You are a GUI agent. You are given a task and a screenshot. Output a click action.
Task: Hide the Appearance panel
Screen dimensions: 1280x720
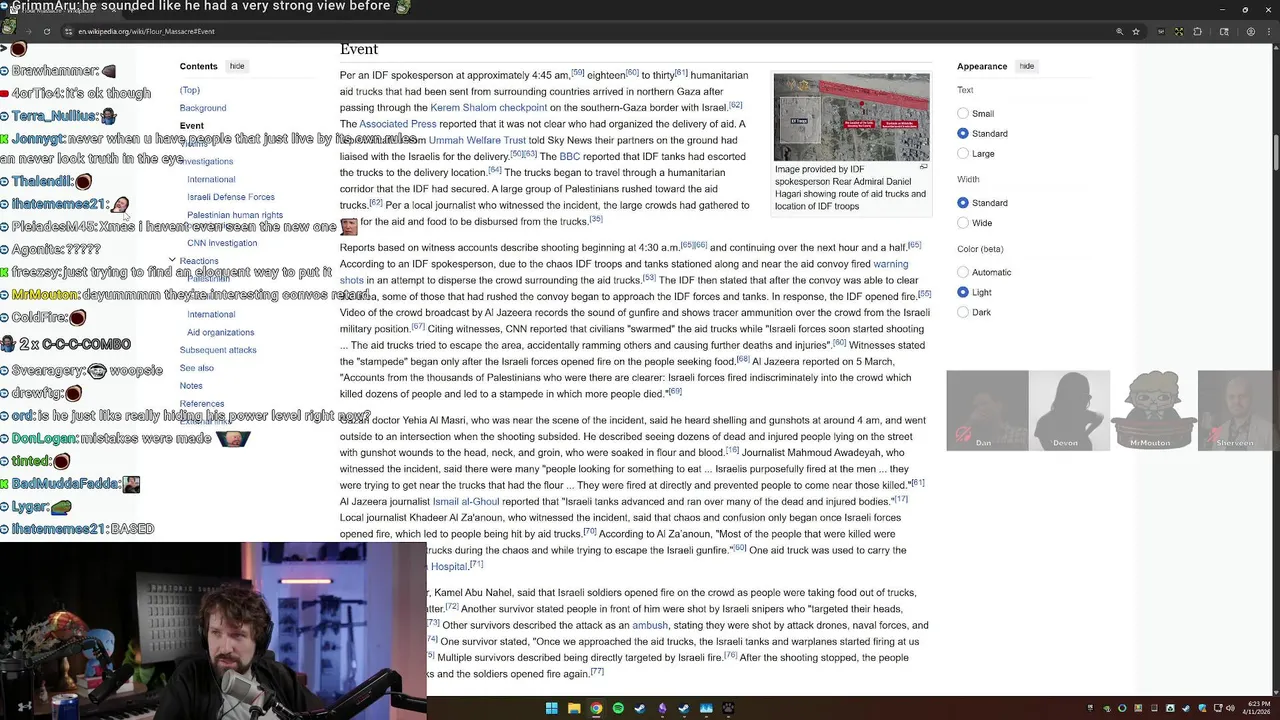click(1026, 66)
